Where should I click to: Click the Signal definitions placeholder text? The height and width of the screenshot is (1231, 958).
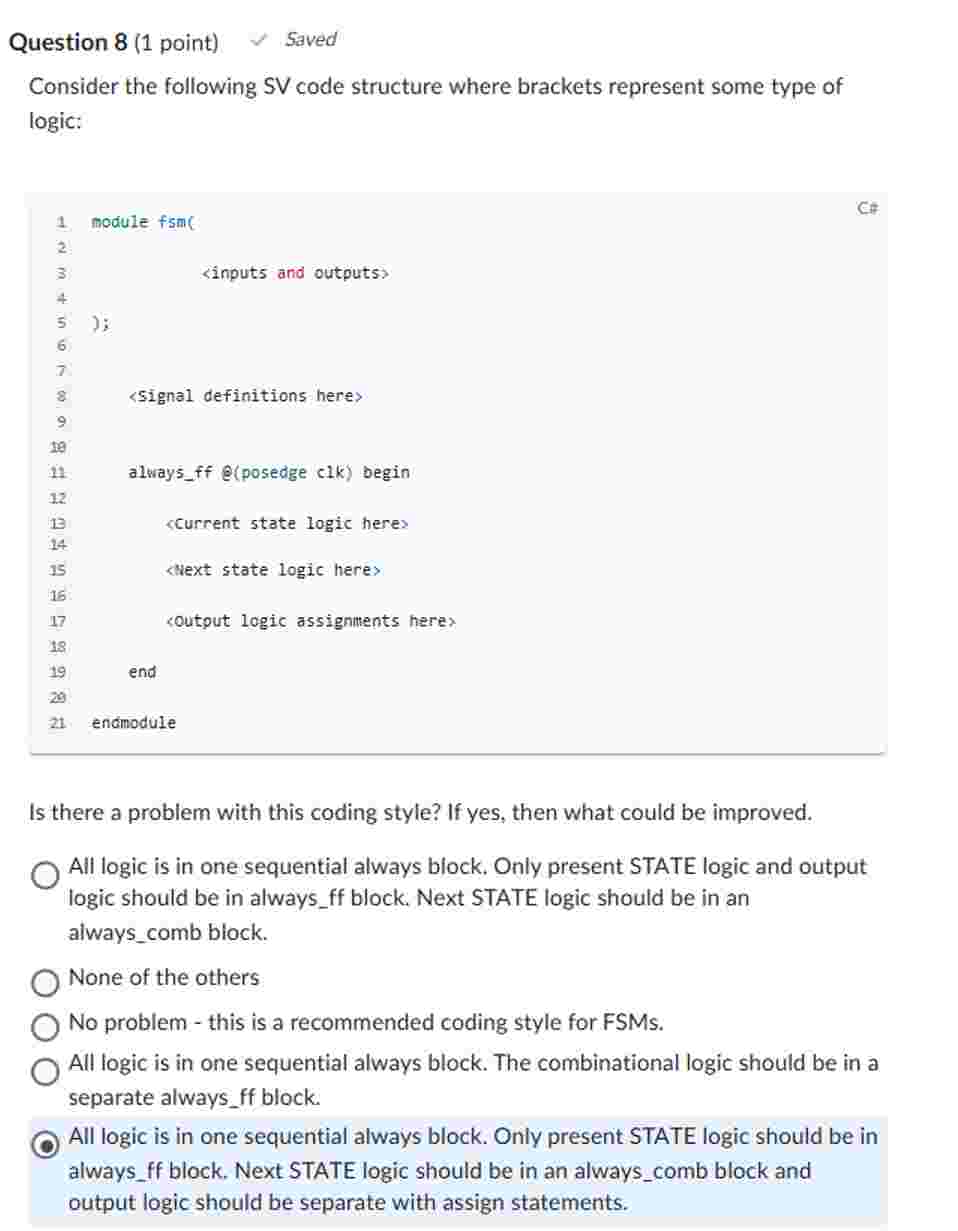244,396
